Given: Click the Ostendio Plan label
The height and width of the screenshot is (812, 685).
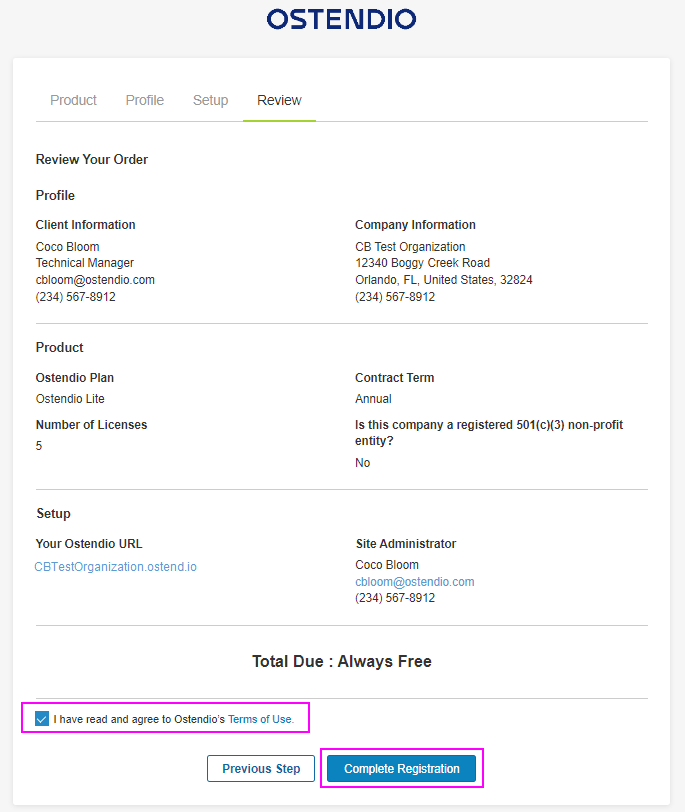Looking at the screenshot, I should point(75,378).
